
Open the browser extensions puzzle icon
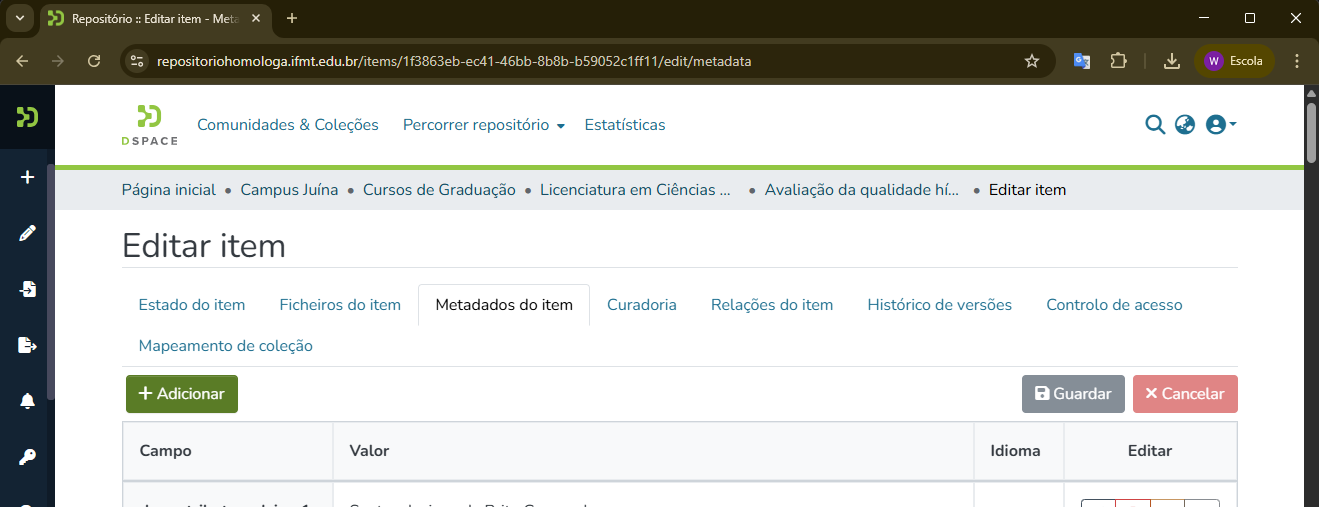point(1119,61)
